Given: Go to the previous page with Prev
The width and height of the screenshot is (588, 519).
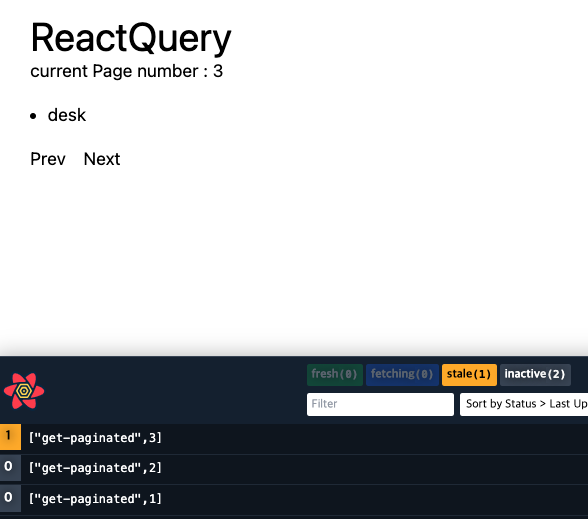Looking at the screenshot, I should 48,159.
